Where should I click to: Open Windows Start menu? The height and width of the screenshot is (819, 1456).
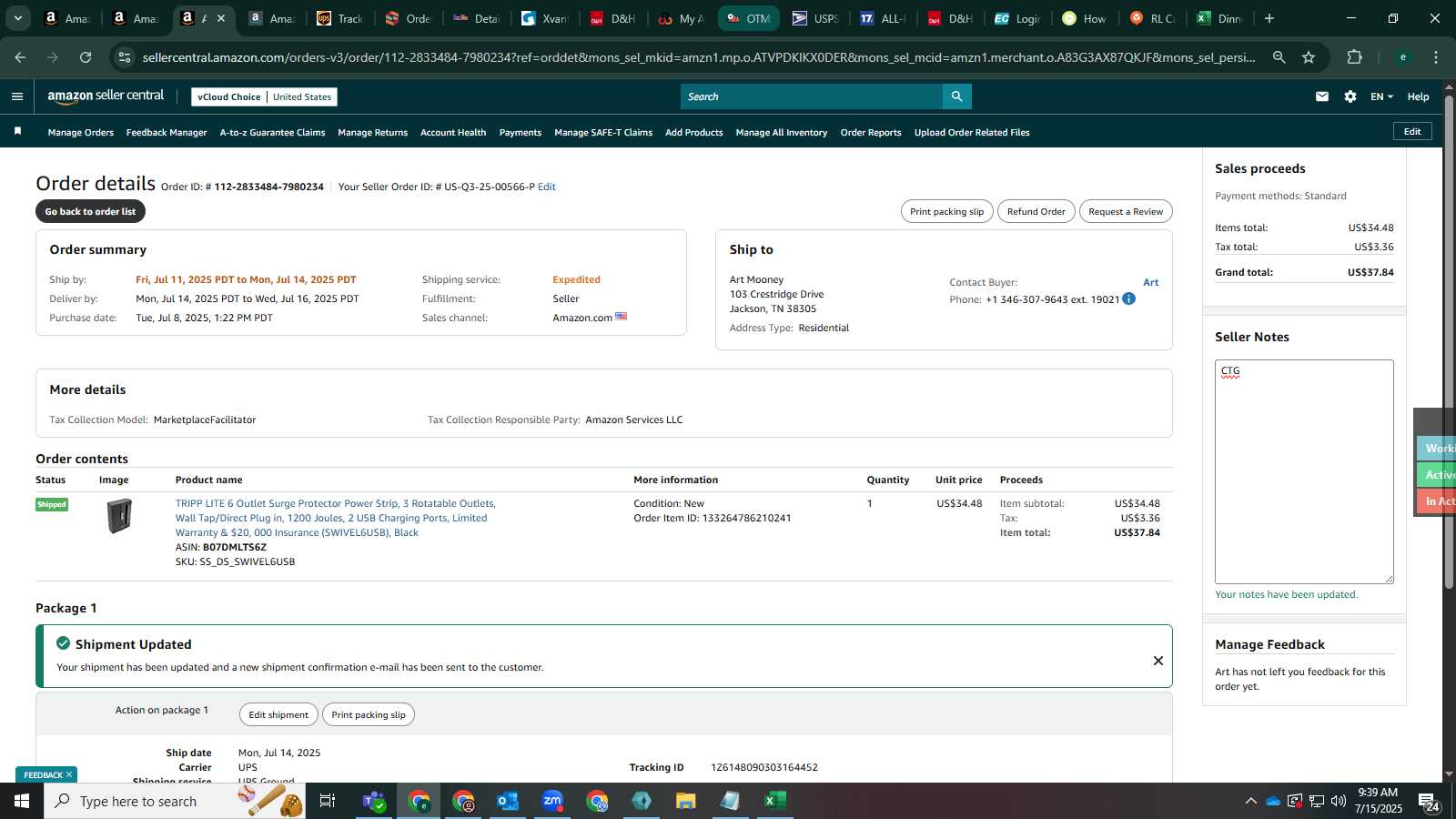coord(22,801)
